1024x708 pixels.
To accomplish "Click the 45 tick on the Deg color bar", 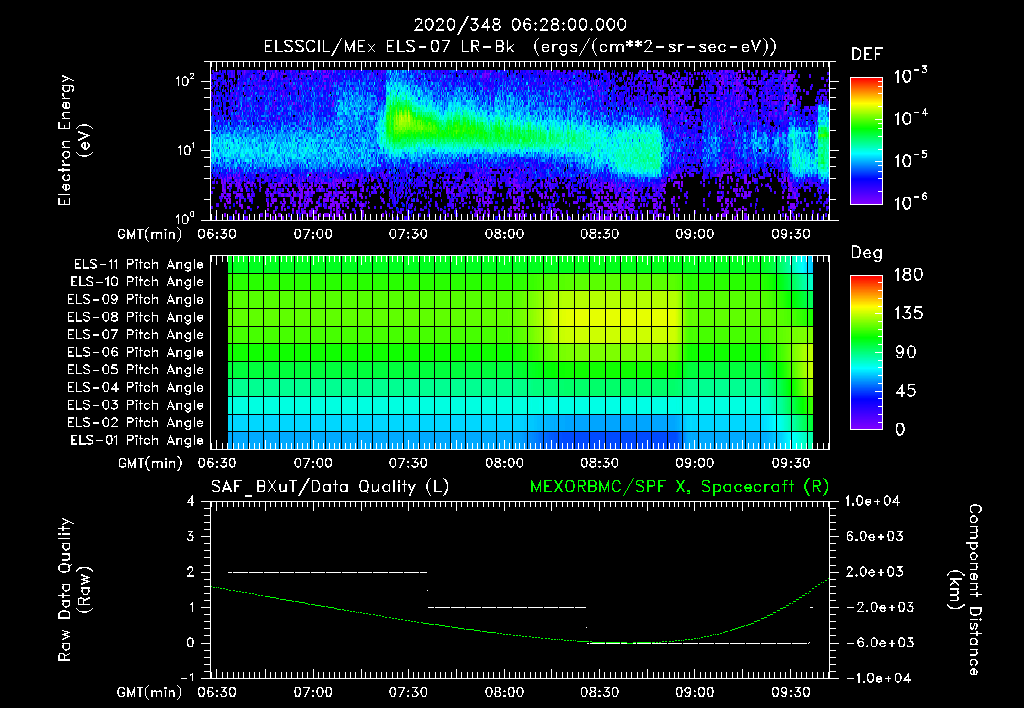I will [905, 391].
